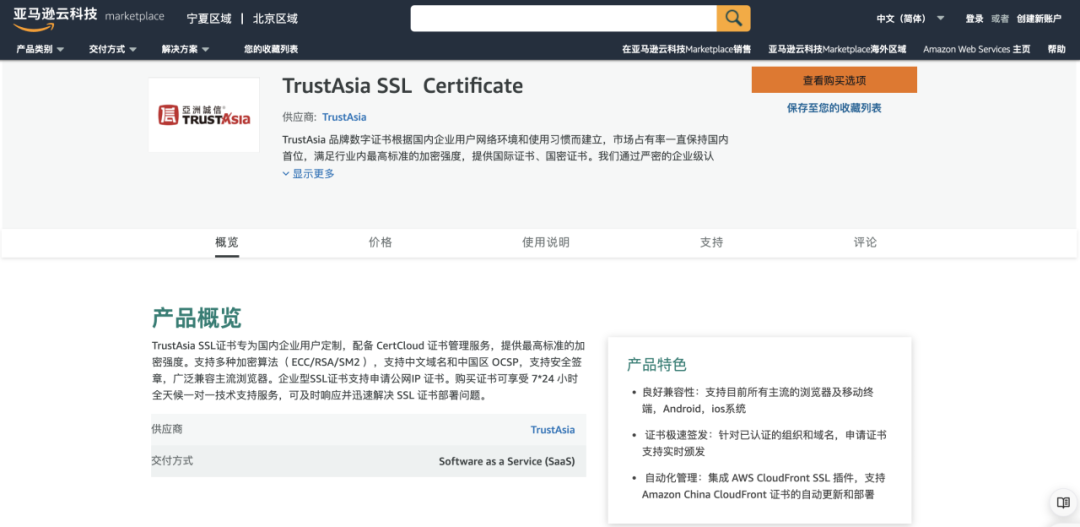
Task: Click the Amazon Web Services marketplace logo
Action: (88, 19)
